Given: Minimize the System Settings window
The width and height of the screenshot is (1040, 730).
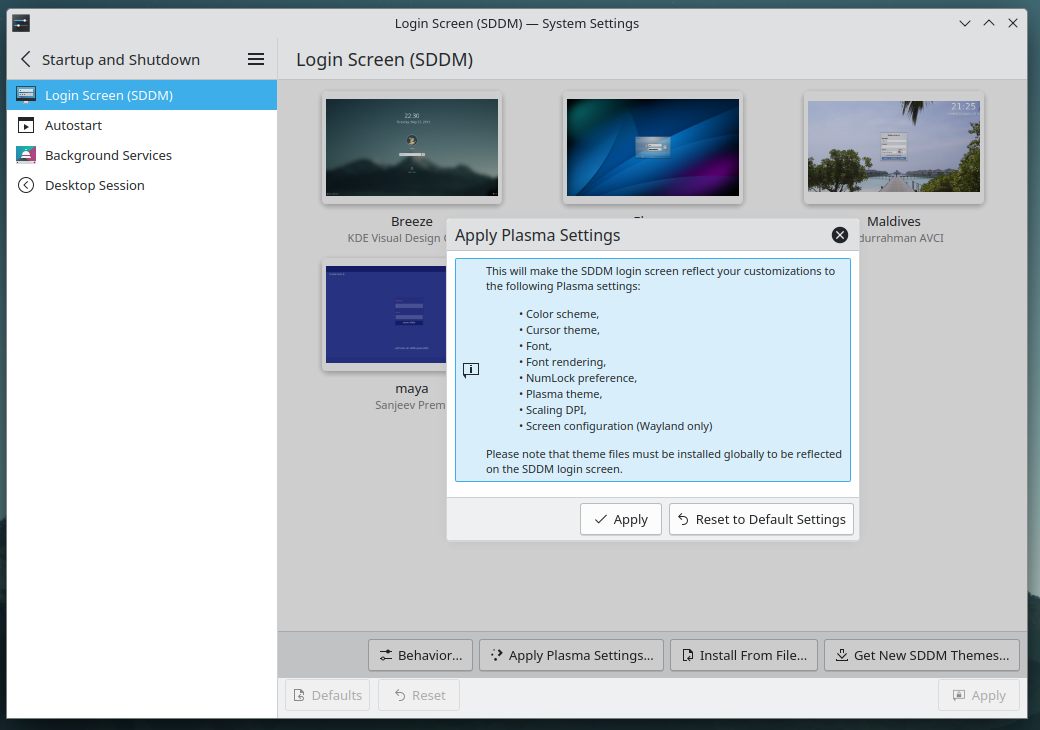Looking at the screenshot, I should [x=965, y=23].
